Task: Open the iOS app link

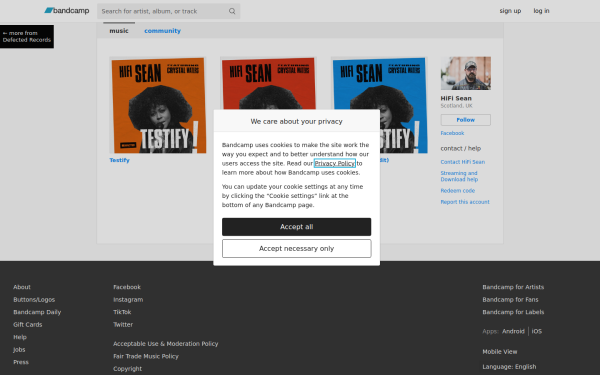Action: point(537,331)
